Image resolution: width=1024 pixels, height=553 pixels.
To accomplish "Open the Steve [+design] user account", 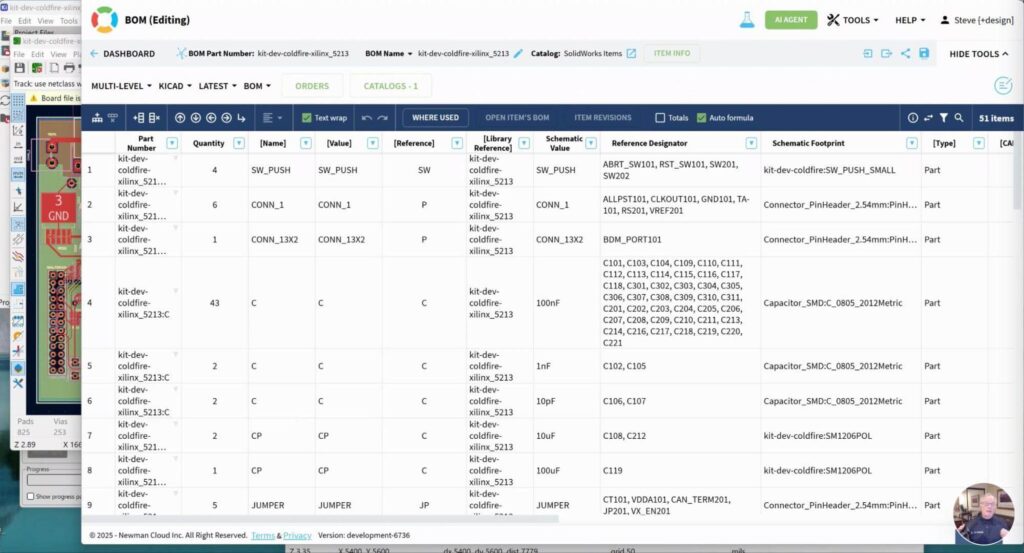I will [977, 20].
